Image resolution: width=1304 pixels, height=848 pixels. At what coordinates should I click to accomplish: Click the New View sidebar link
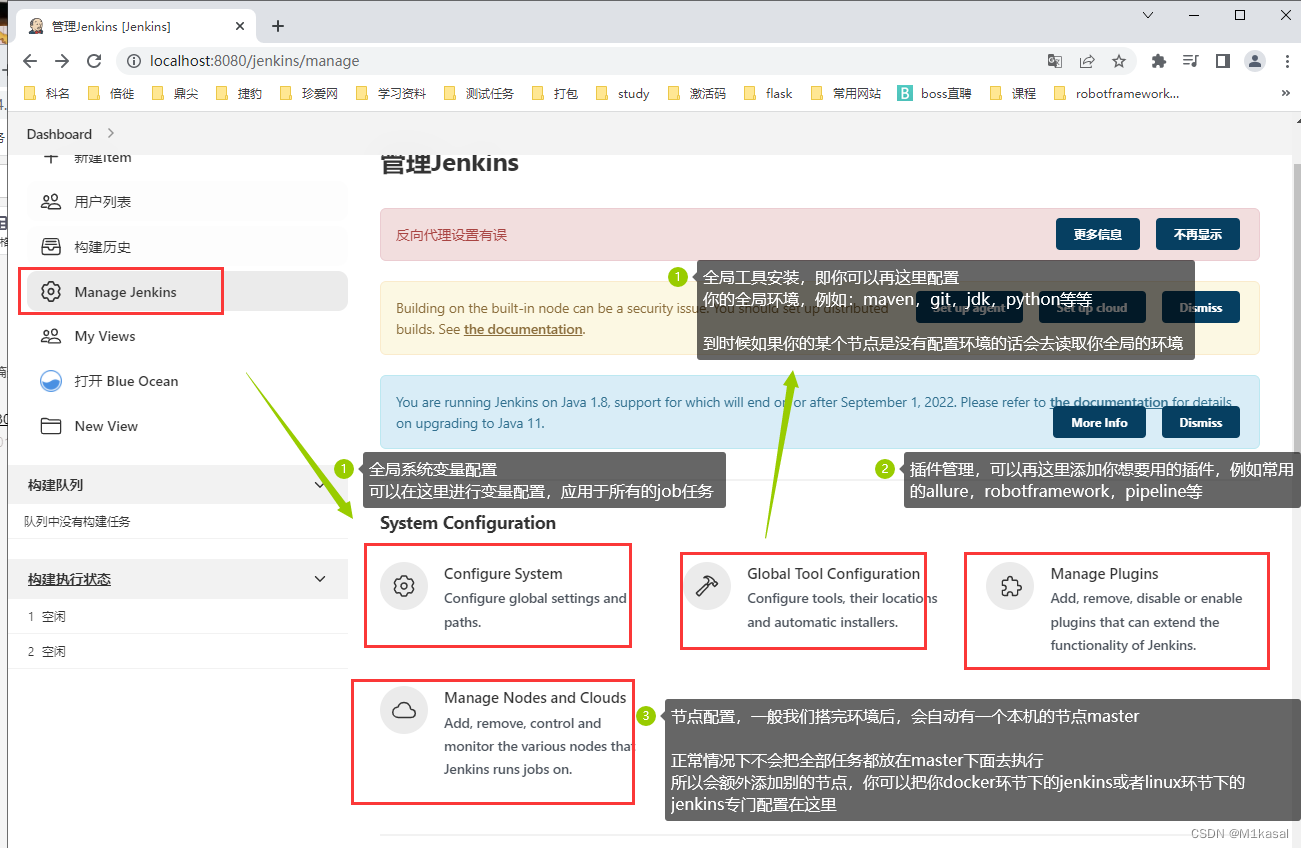[187, 426]
